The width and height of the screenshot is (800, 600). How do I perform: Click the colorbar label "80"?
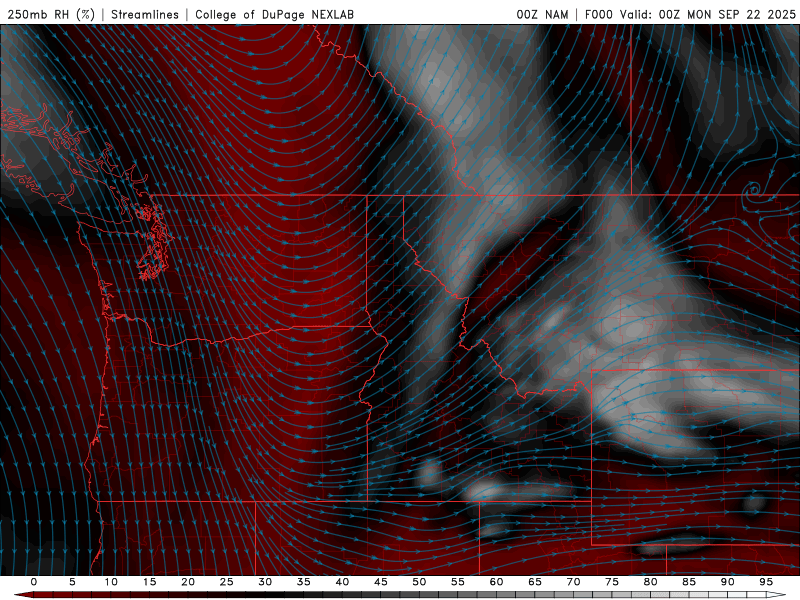[651, 582]
